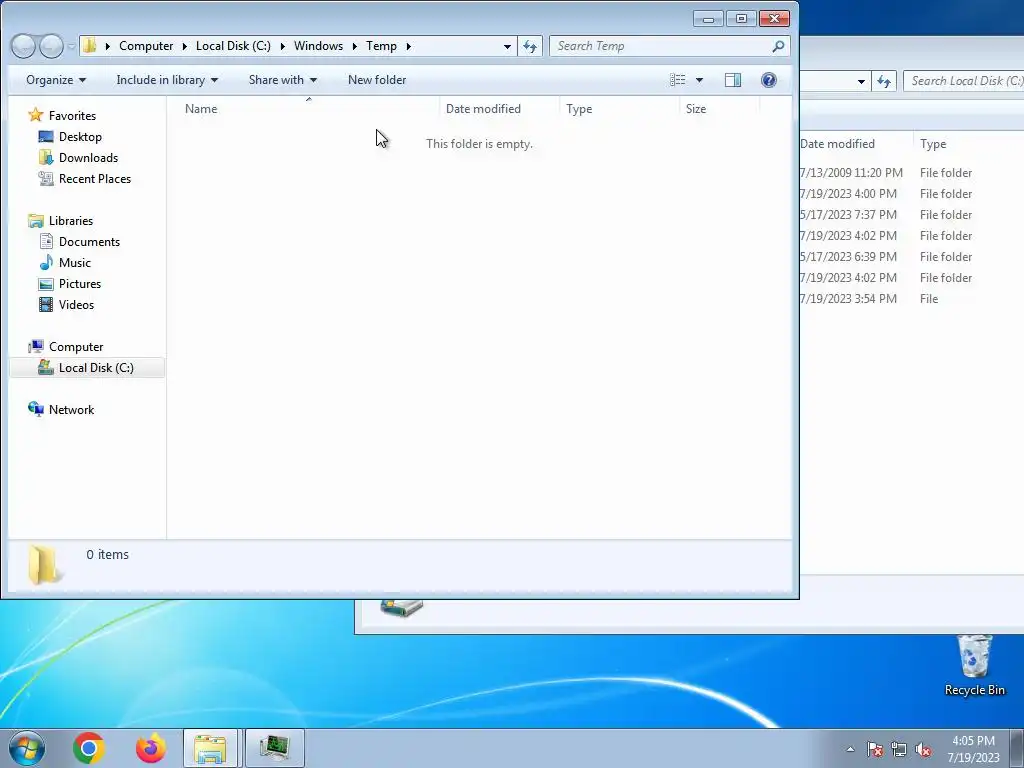Open Music library
The width and height of the screenshot is (1024, 768).
click(74, 263)
